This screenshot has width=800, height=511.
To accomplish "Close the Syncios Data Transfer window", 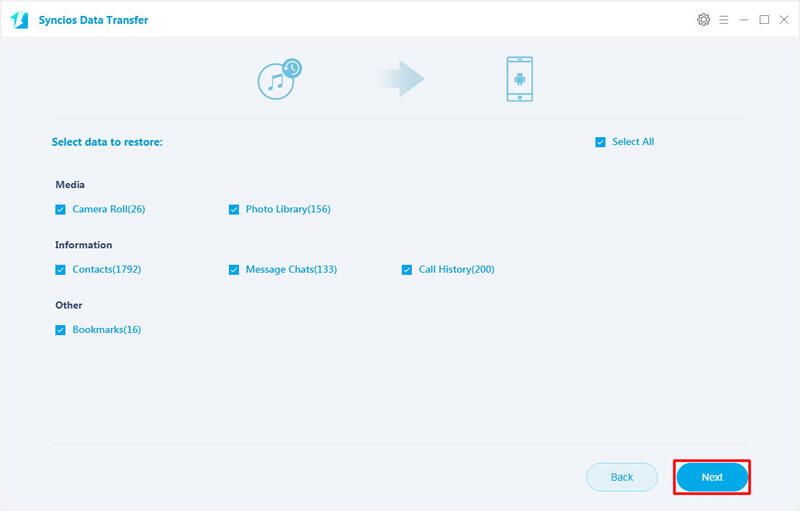I will click(x=783, y=20).
